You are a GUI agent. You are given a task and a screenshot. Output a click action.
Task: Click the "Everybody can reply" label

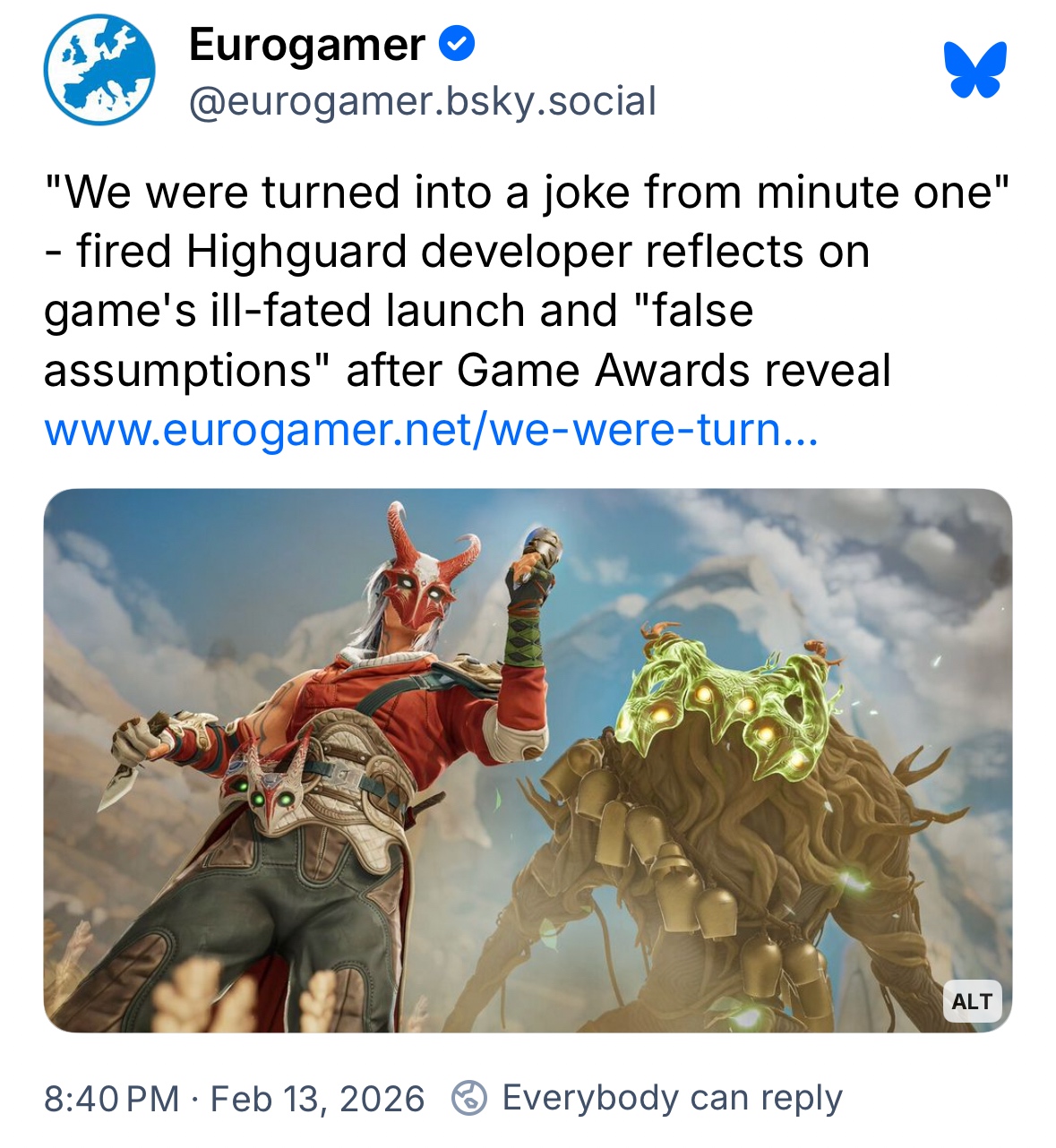pyautogui.click(x=673, y=1098)
